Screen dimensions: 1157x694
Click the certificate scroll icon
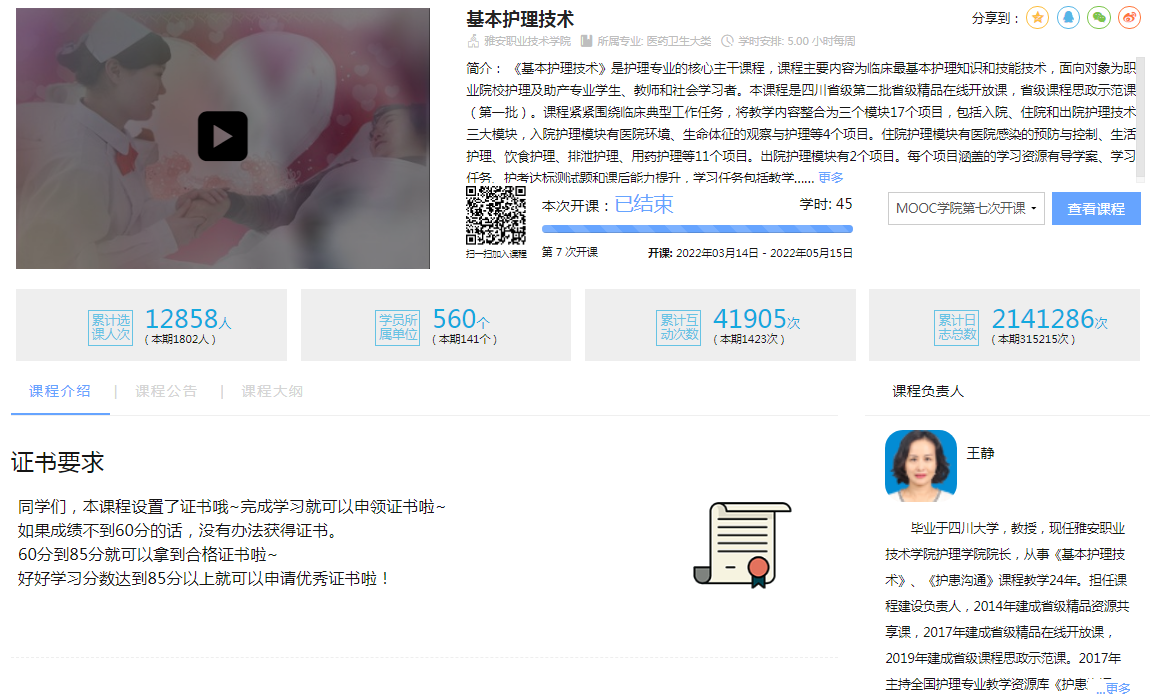point(742,545)
